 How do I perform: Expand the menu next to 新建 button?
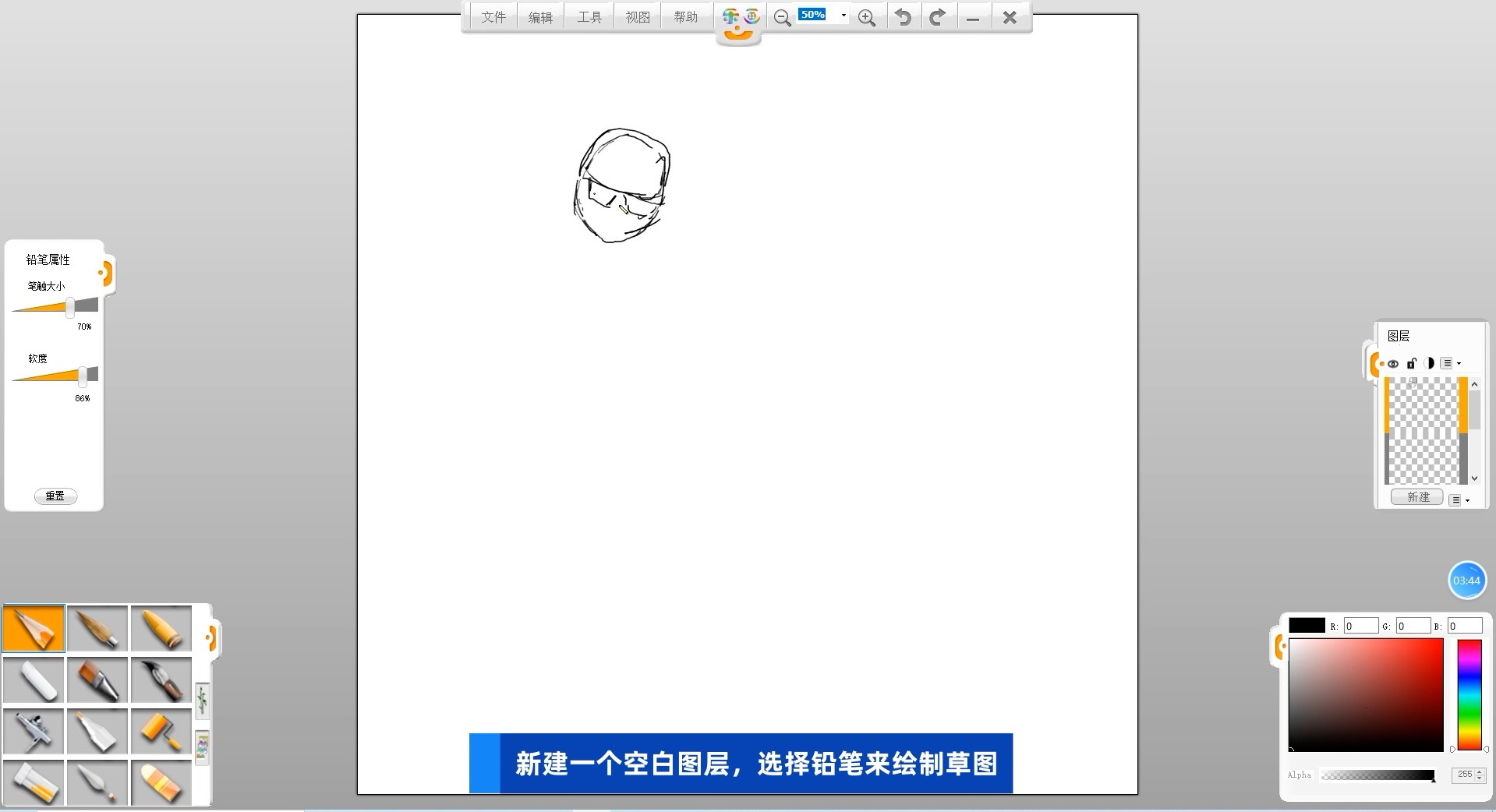[x=1459, y=500]
